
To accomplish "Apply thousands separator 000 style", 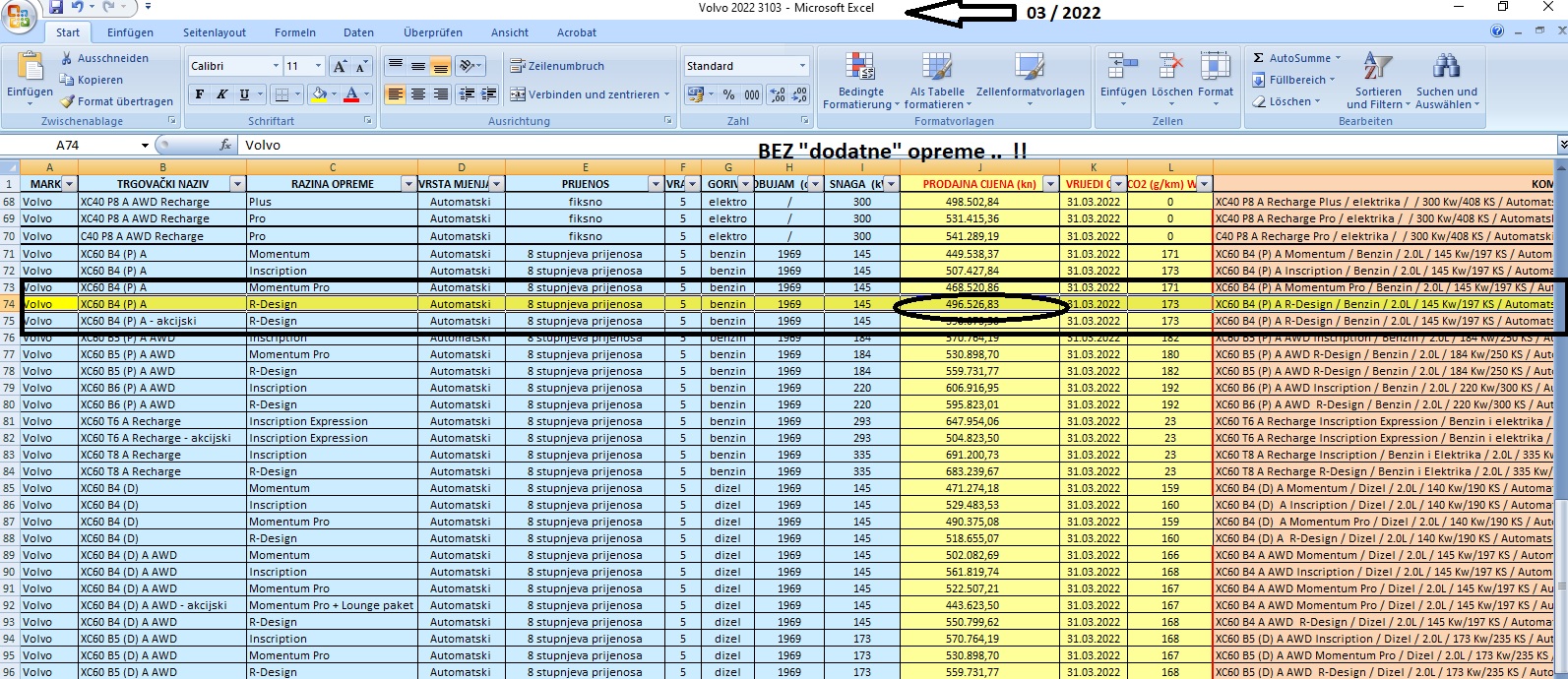I will (x=752, y=94).
